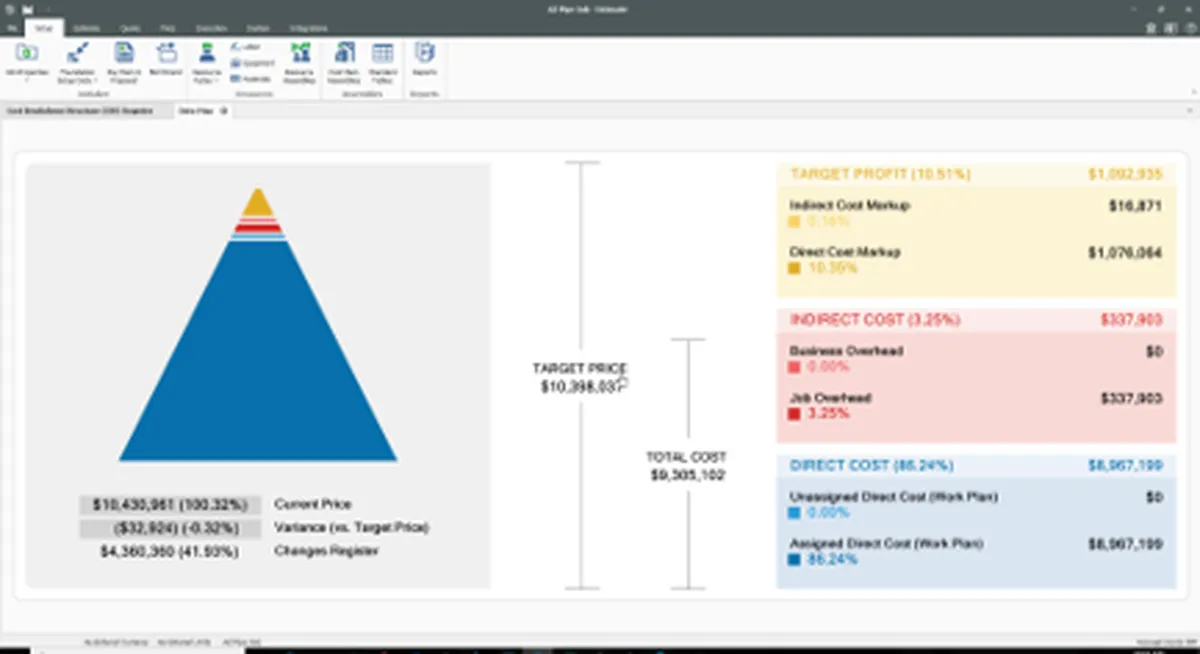This screenshot has height=654, width=1200.
Task: Click the Unassigned Direct Cost light blue square
Action: point(795,513)
